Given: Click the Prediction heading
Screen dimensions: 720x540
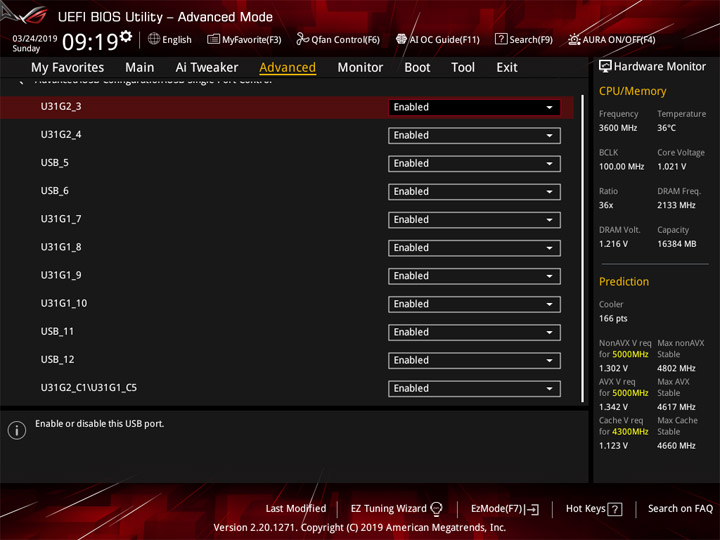Looking at the screenshot, I should [624, 281].
